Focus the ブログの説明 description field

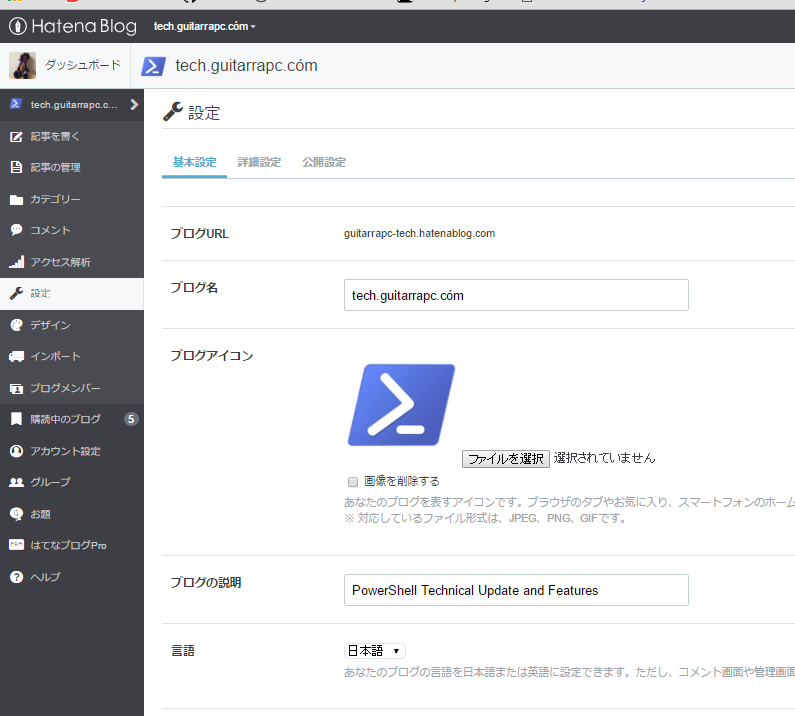pos(516,590)
